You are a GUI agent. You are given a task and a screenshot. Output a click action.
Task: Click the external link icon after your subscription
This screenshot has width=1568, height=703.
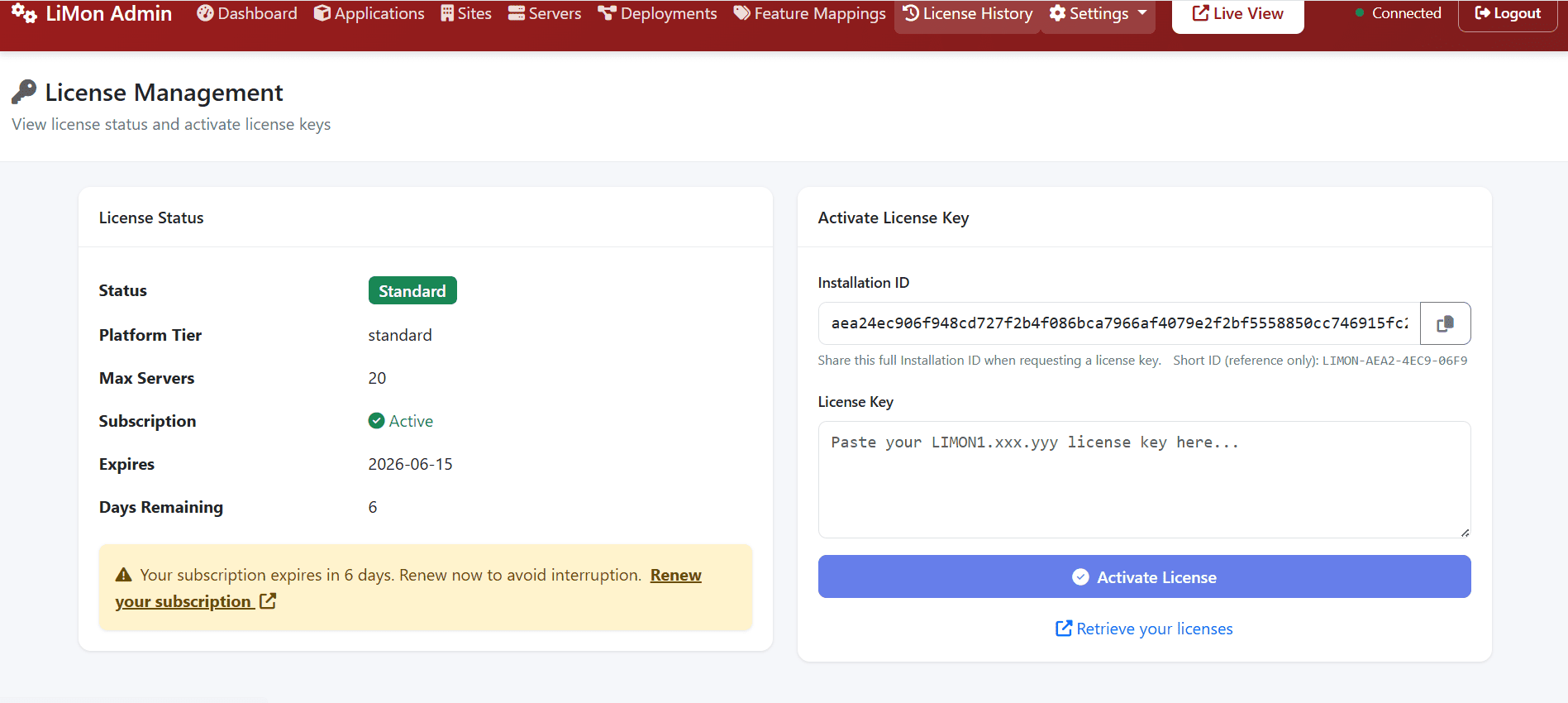[x=268, y=601]
